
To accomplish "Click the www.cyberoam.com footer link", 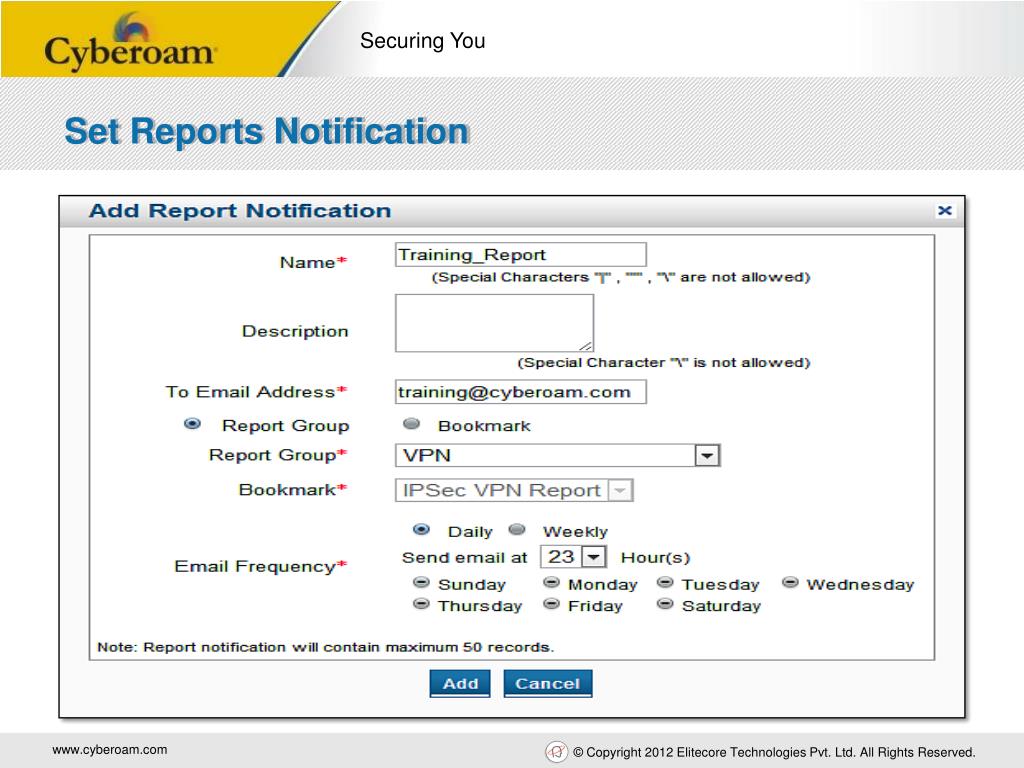I will (110, 750).
